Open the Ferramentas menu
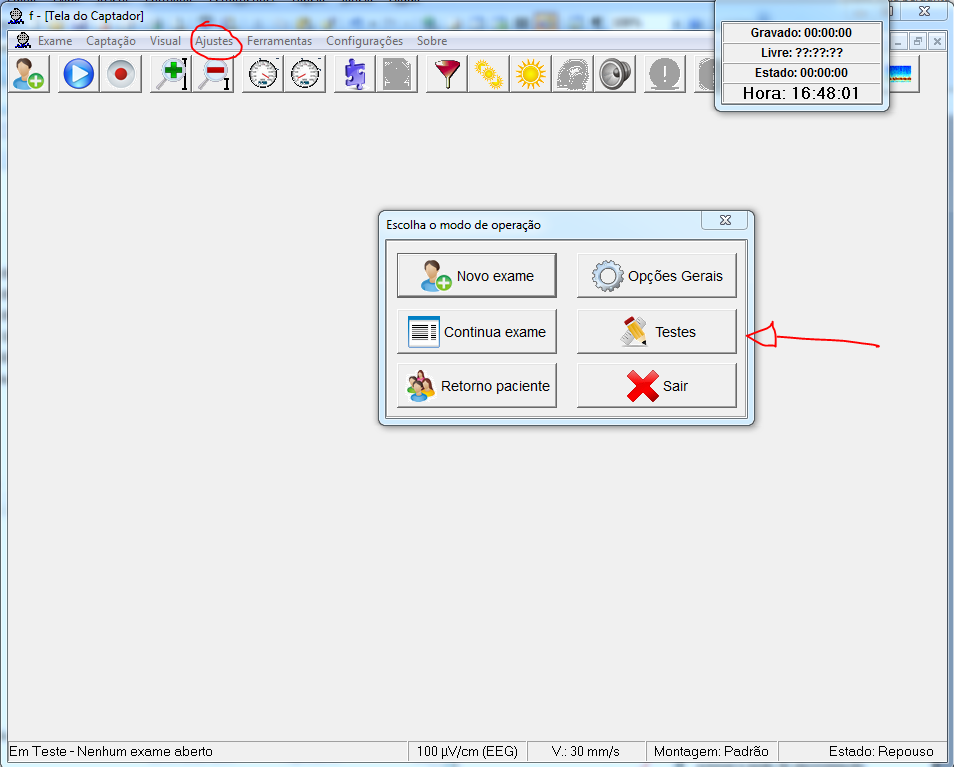954x767 pixels. pos(279,41)
